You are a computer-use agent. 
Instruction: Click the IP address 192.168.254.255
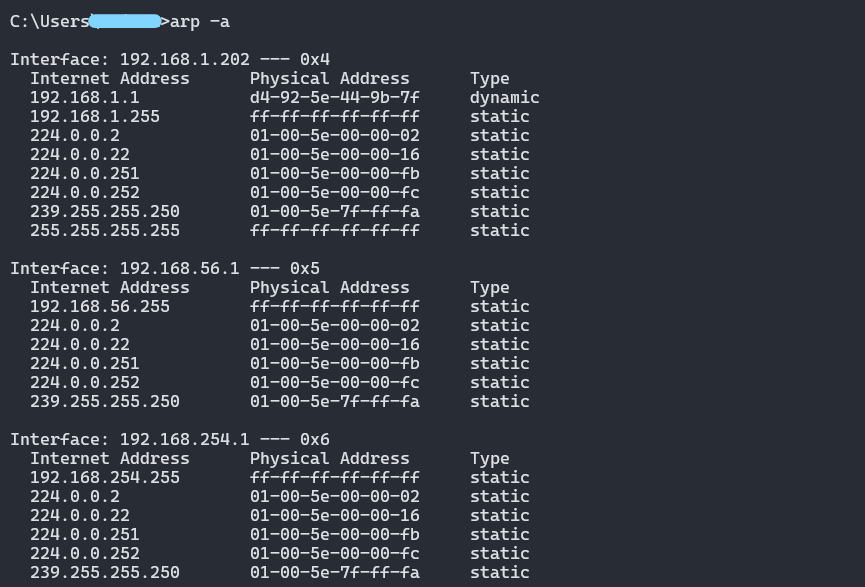coord(105,477)
